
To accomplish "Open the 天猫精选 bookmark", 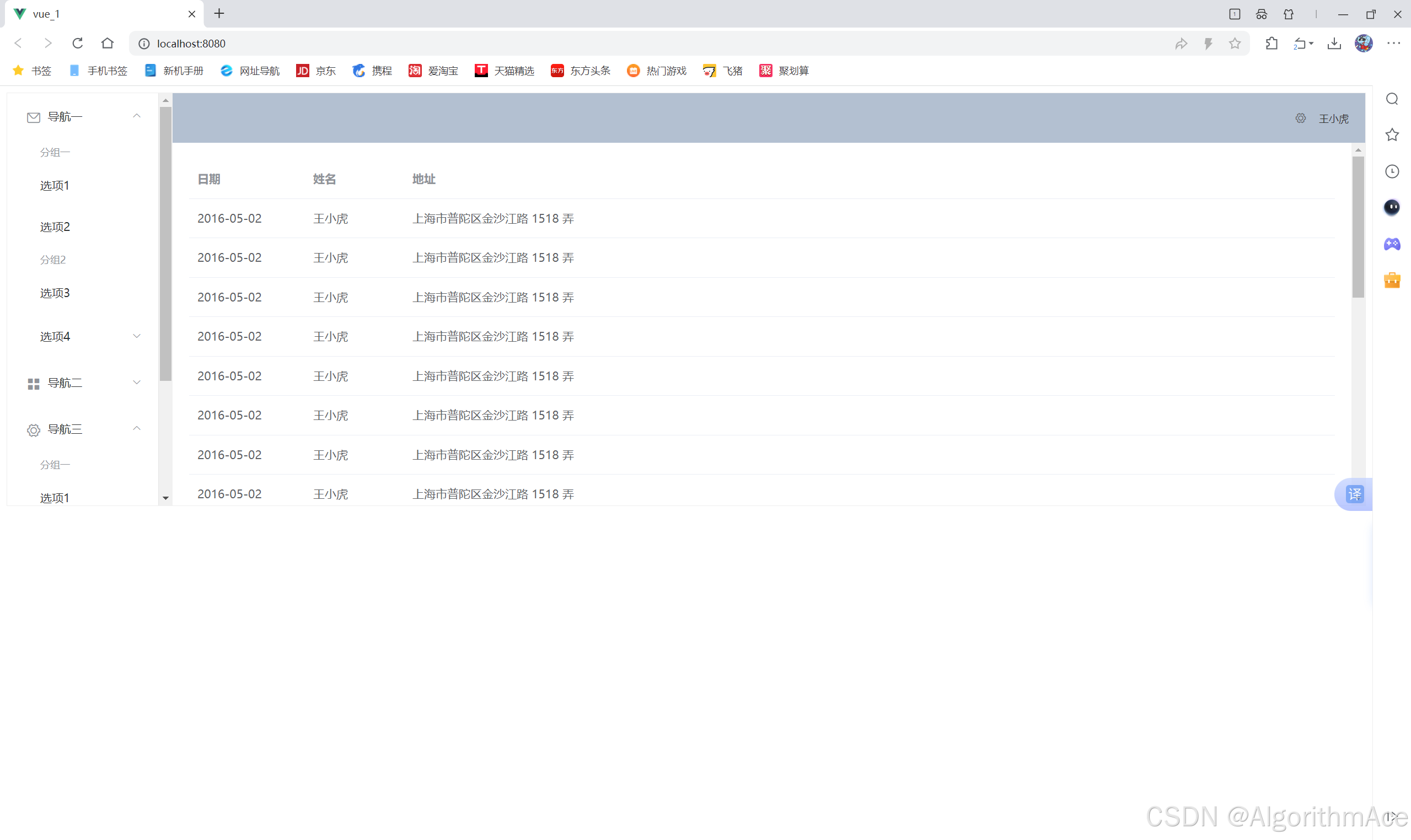I will pos(481,70).
